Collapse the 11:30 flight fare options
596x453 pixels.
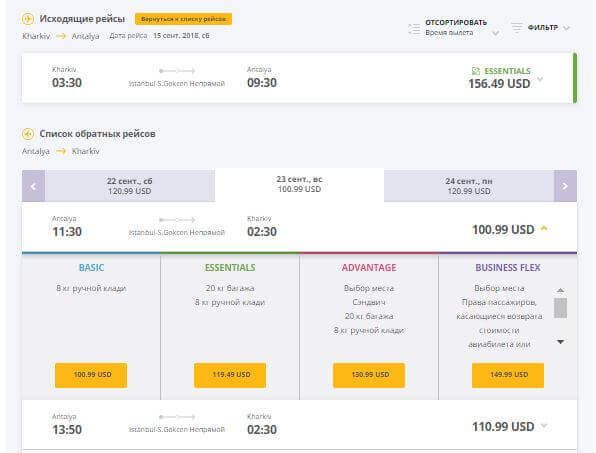tap(544, 228)
